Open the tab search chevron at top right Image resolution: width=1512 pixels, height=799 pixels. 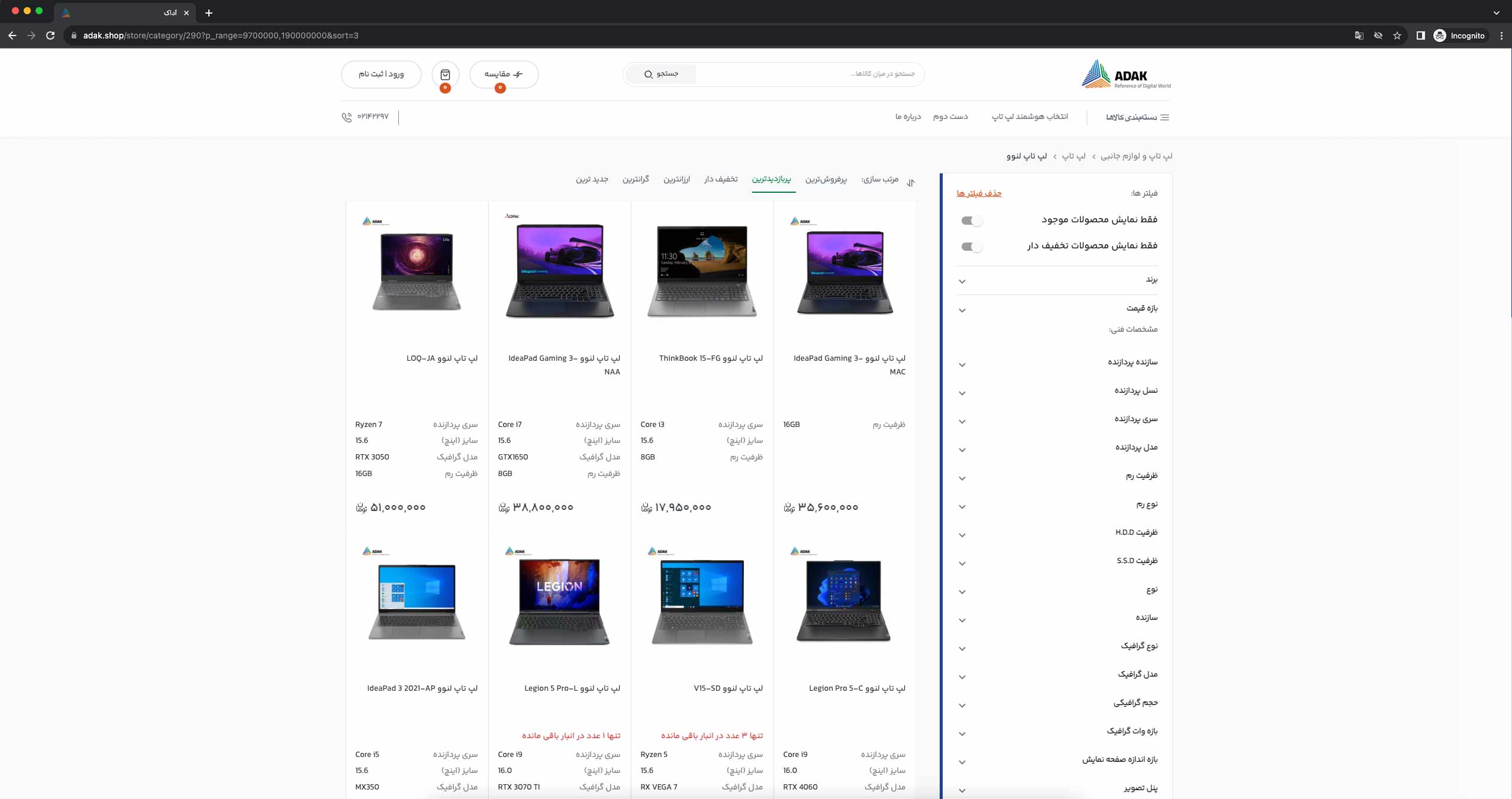[1497, 12]
